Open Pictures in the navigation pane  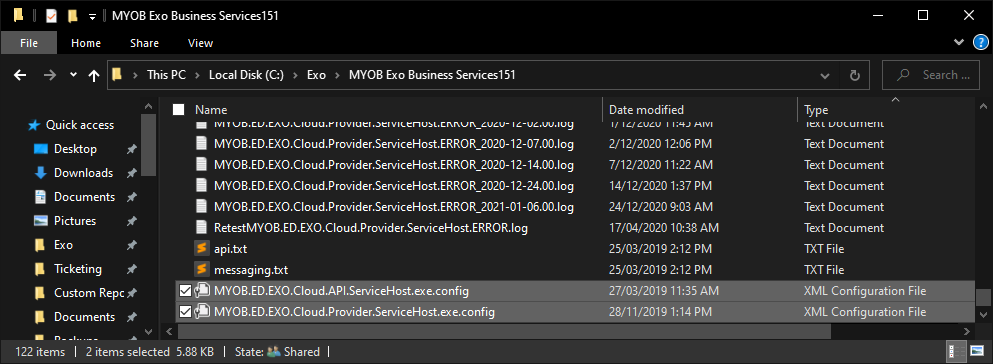click(x=75, y=221)
